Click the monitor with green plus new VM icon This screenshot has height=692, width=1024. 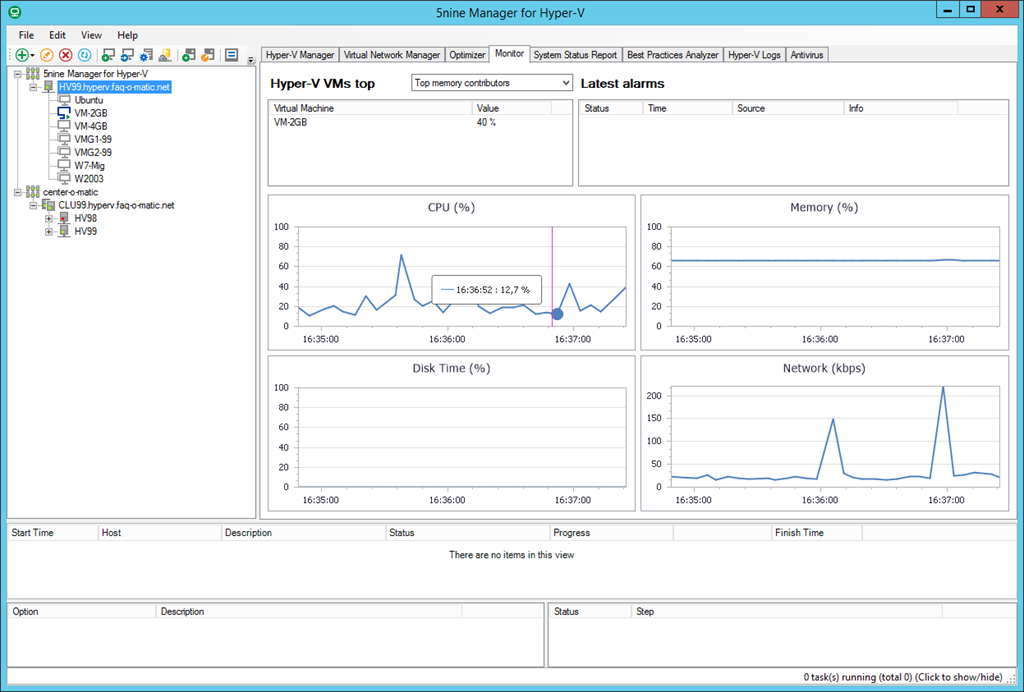108,55
